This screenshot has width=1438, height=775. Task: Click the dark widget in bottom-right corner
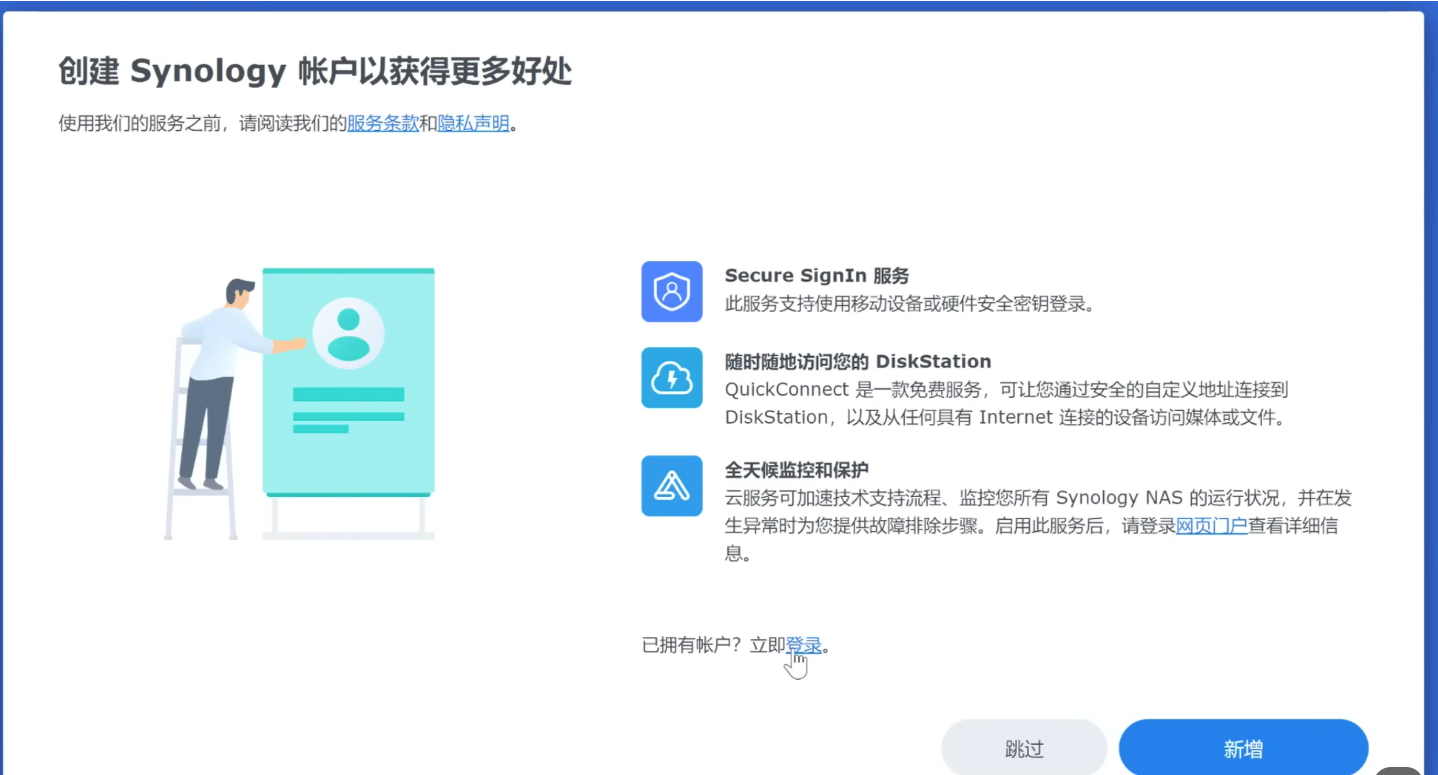click(x=1398, y=771)
